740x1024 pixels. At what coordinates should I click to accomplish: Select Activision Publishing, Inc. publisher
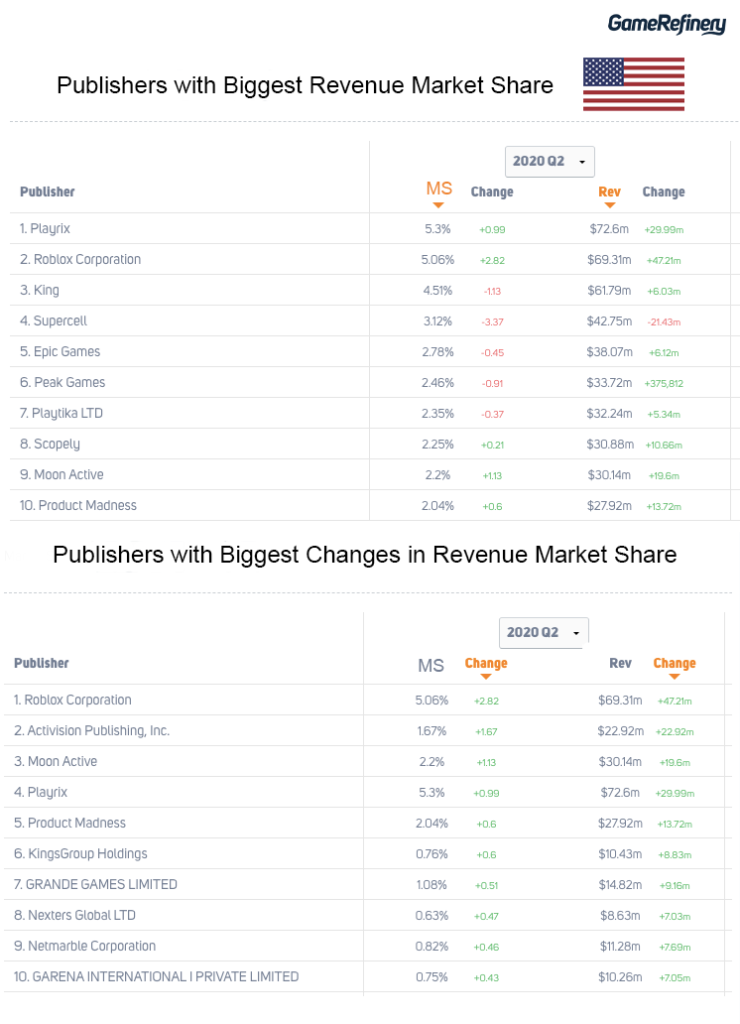[x=92, y=731]
